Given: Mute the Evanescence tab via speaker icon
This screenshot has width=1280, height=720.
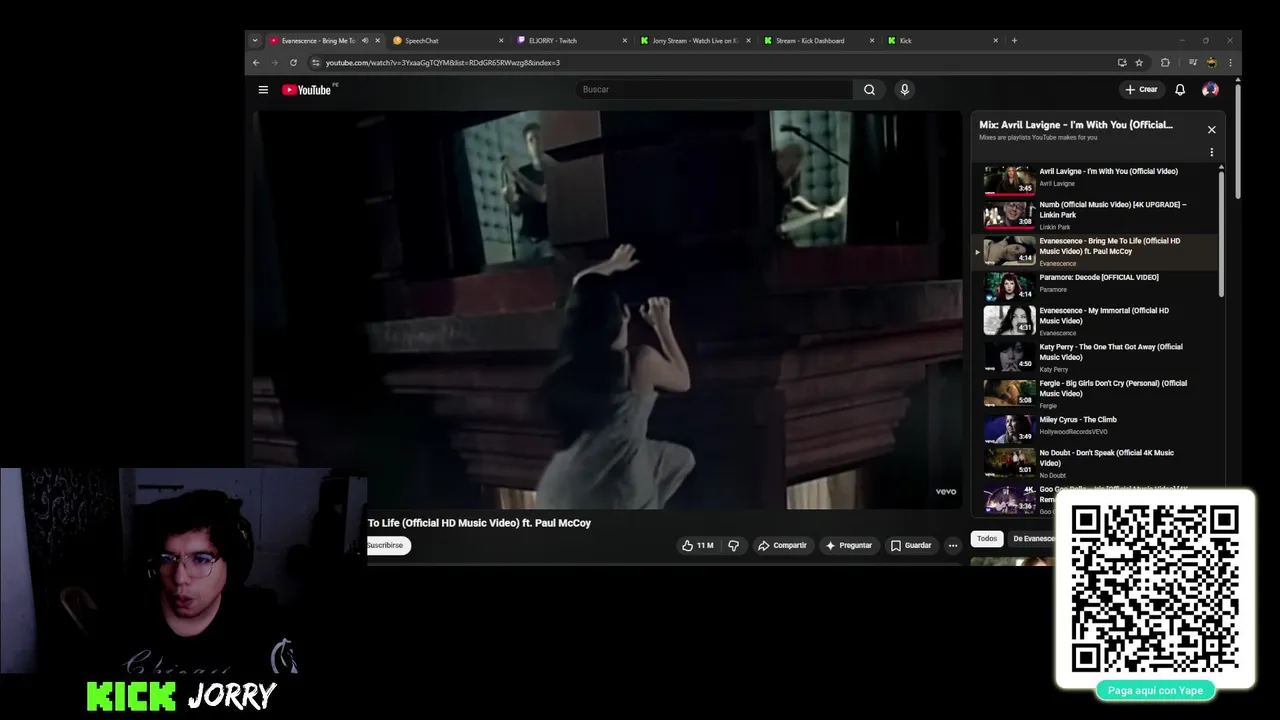Looking at the screenshot, I should coord(365,41).
